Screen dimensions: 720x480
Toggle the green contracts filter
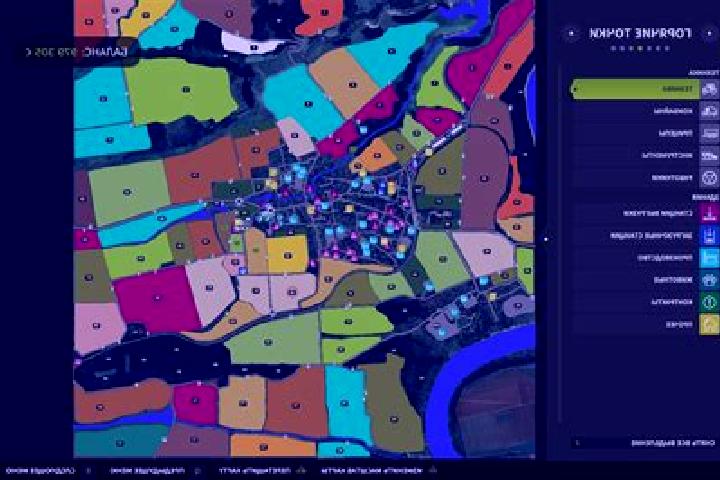point(709,302)
